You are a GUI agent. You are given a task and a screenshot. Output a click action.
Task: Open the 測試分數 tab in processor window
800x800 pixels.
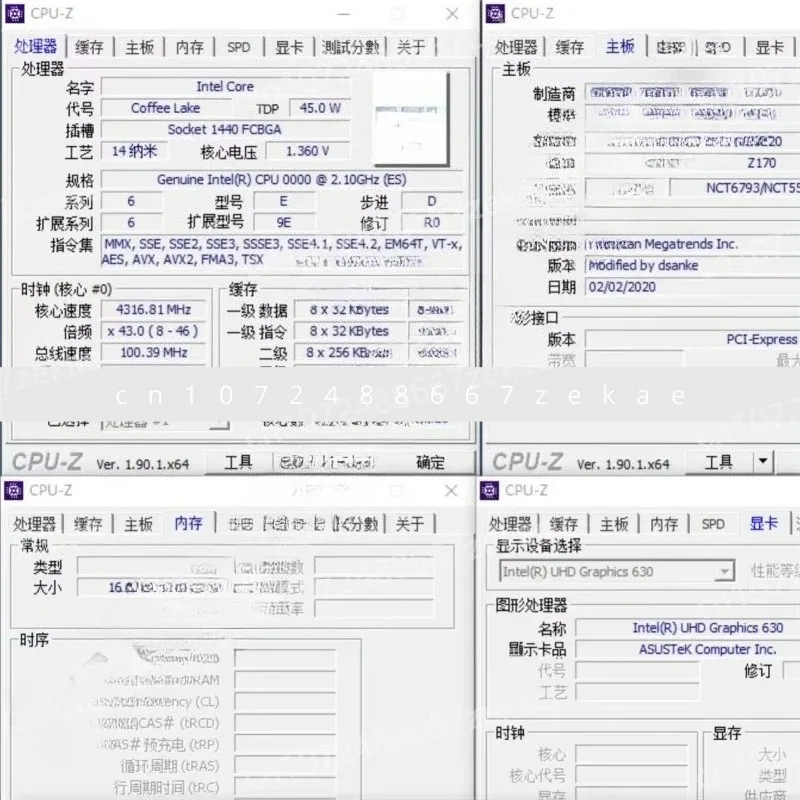[351, 47]
